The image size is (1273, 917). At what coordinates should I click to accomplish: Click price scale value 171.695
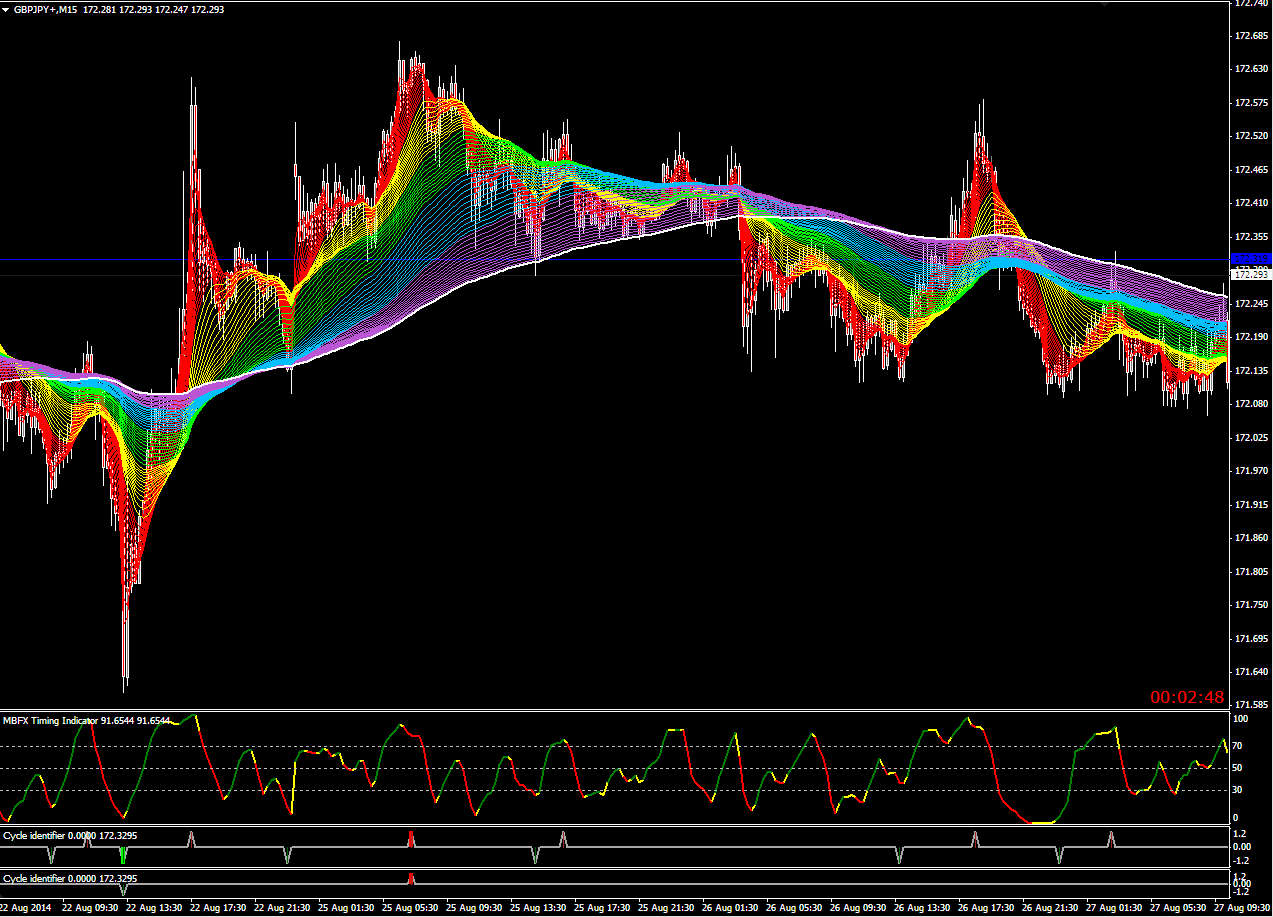pos(1250,639)
